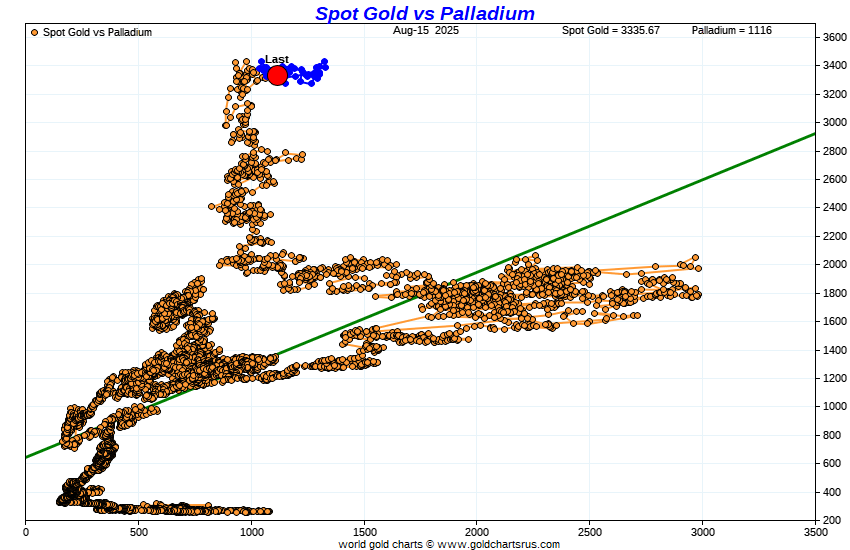
Task: Click the orange circle legend marker
Action: tap(35, 32)
